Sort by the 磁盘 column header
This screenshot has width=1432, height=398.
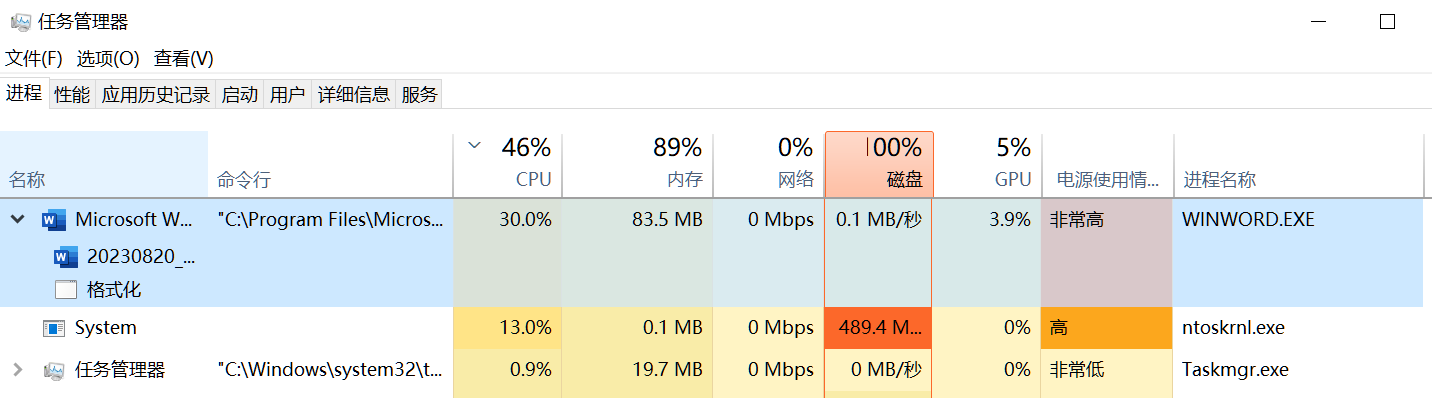[879, 165]
